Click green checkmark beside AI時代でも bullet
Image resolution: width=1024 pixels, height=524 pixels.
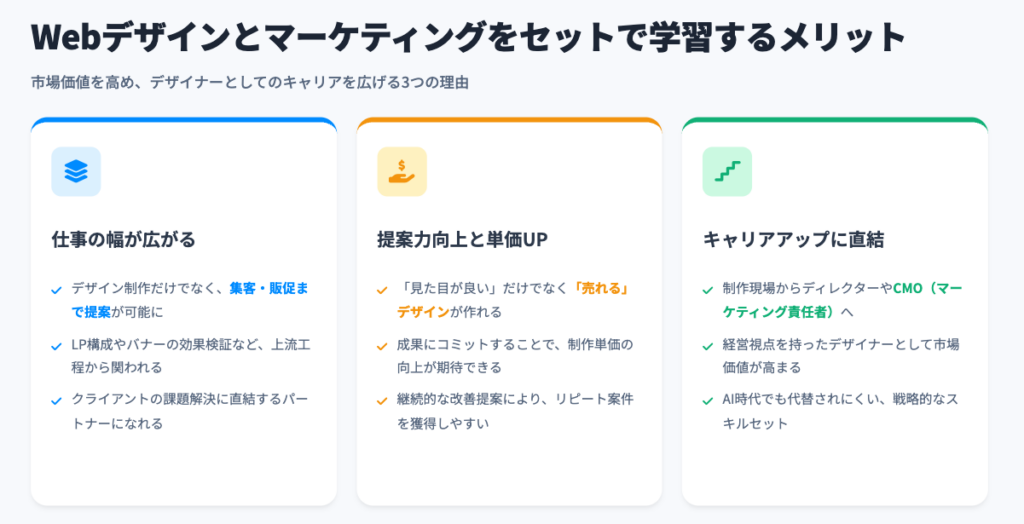click(708, 401)
